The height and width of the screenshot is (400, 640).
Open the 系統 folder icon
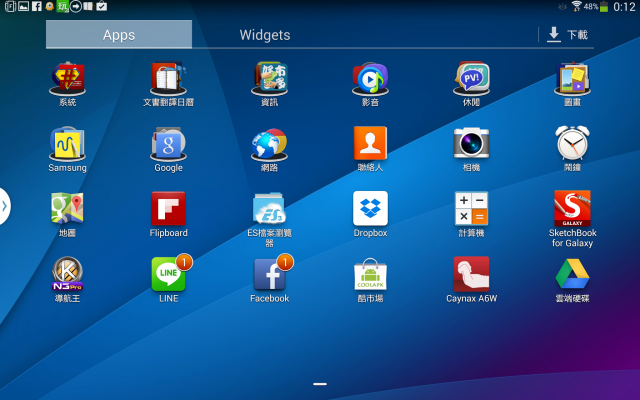coord(67,79)
